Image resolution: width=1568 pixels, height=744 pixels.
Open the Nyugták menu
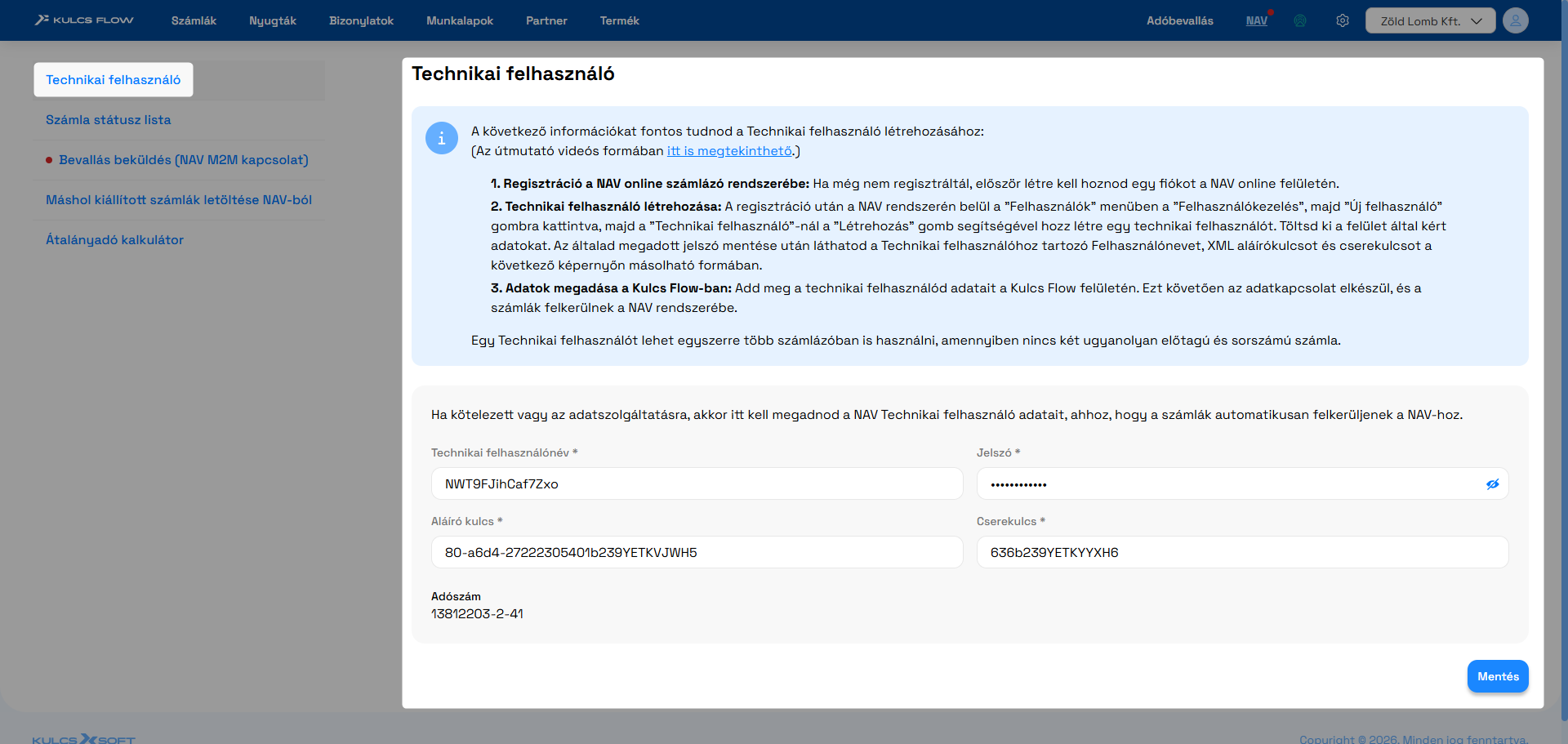point(273,20)
